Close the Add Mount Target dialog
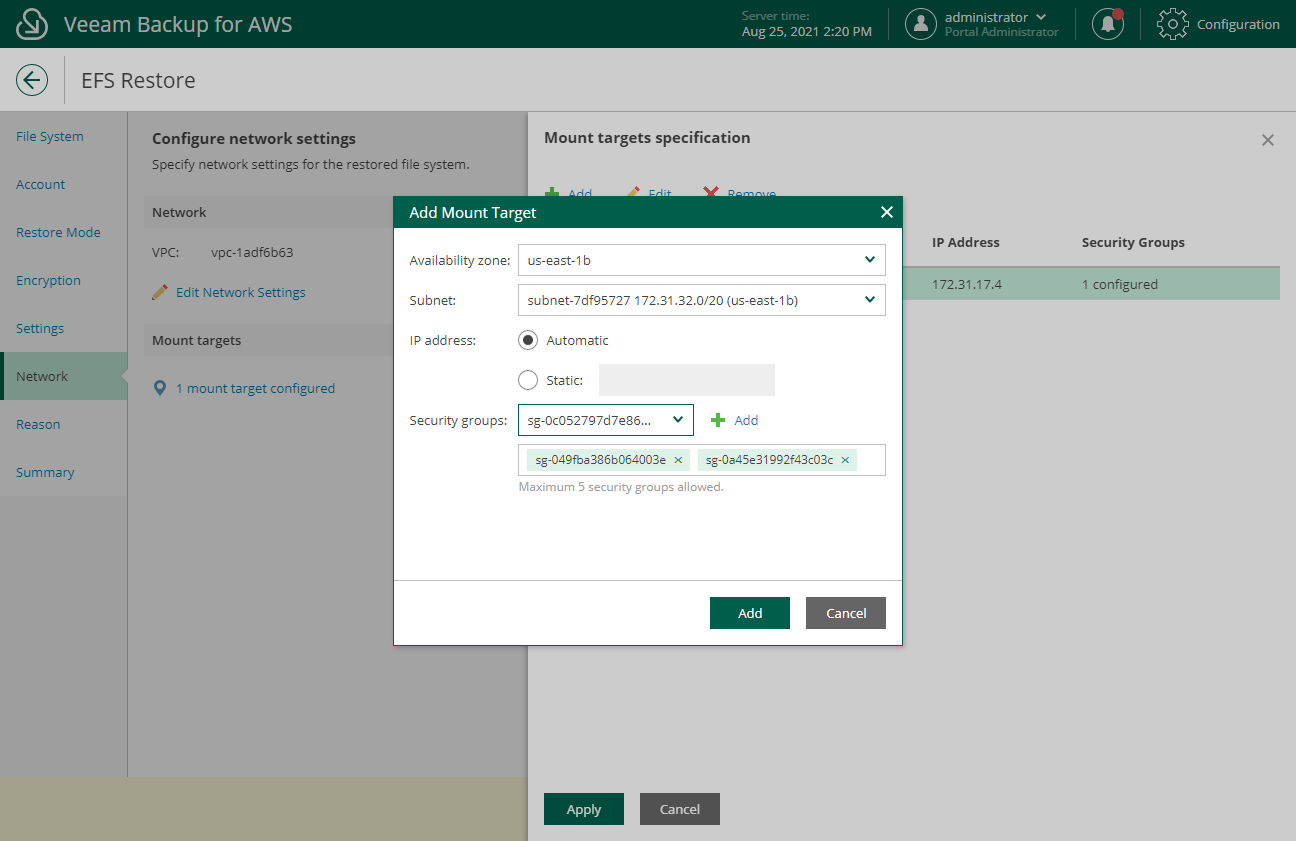Viewport: 1296px width, 841px height. click(886, 212)
